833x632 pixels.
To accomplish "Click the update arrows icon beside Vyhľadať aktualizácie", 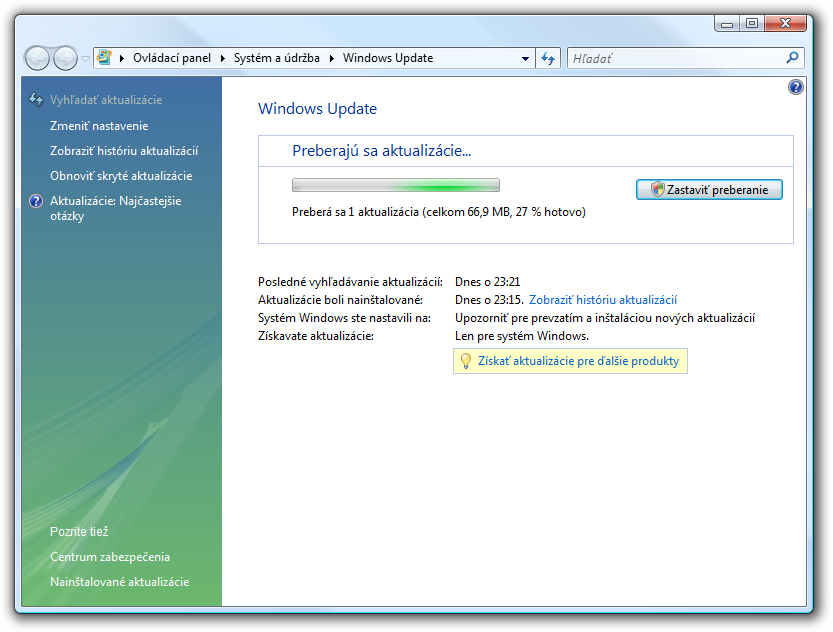I will click(x=36, y=99).
